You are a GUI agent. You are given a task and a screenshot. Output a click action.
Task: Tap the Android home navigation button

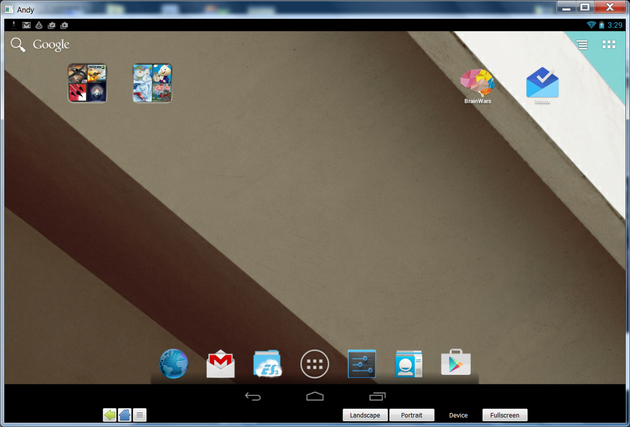[315, 397]
